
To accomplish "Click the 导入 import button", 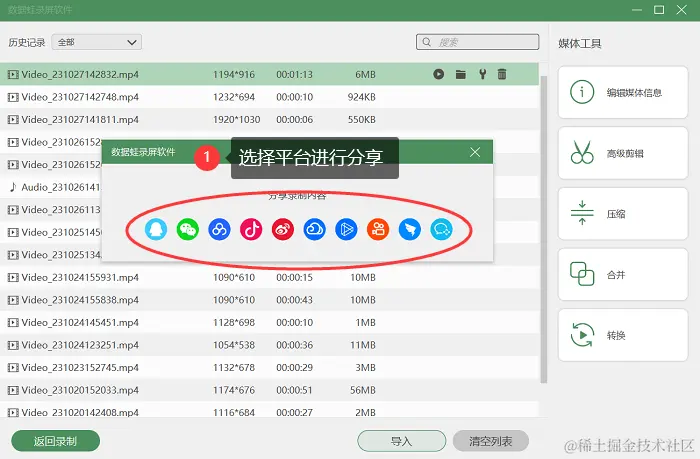I will pos(401,441).
